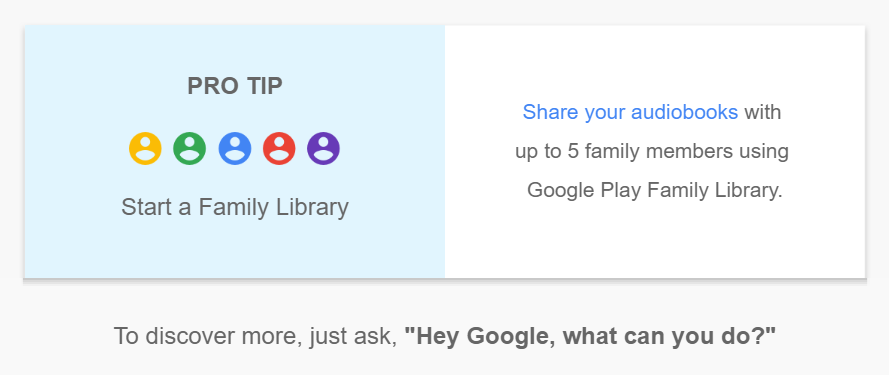The image size is (889, 375).
Task: Open the Share your audiobooks link
Action: point(630,113)
